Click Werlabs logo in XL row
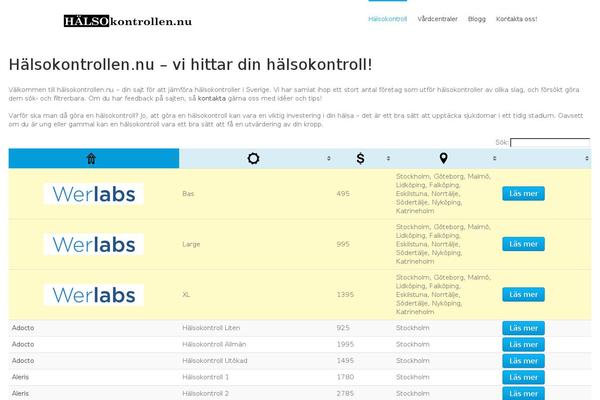This screenshot has height=400, width=600. coord(94,295)
